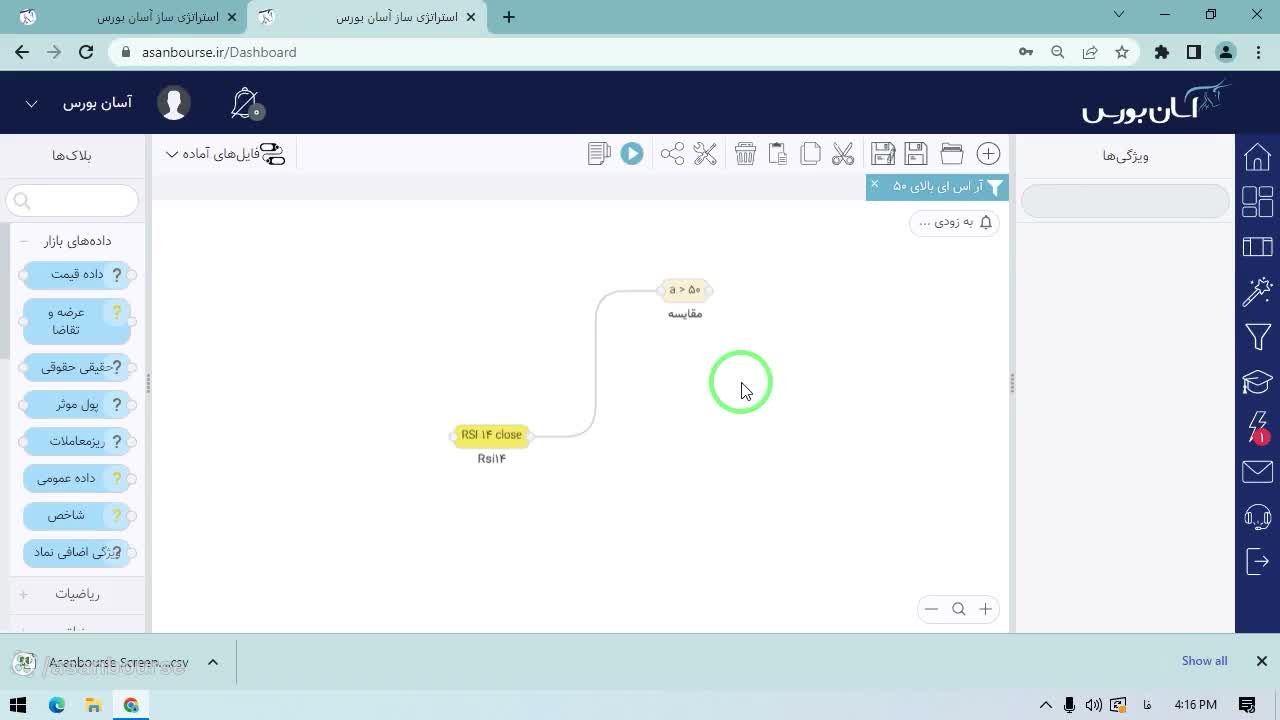The image size is (1280, 720).
Task: Delete selection with the trash basket icon
Action: 745,153
